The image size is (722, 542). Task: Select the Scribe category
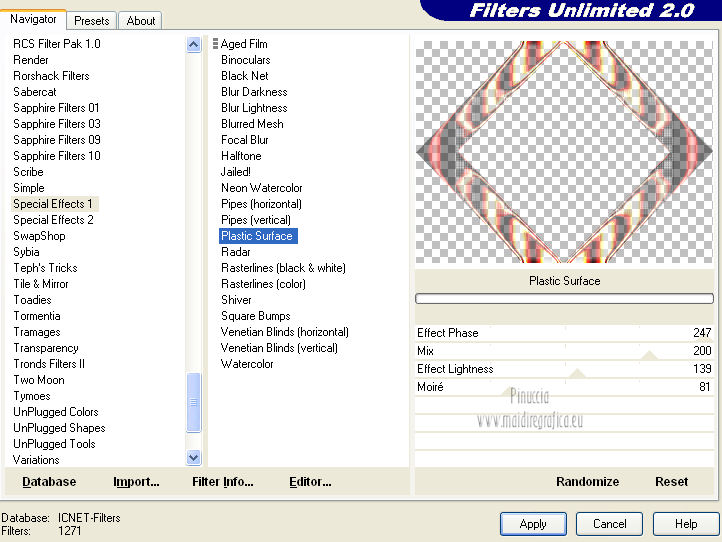coord(28,172)
